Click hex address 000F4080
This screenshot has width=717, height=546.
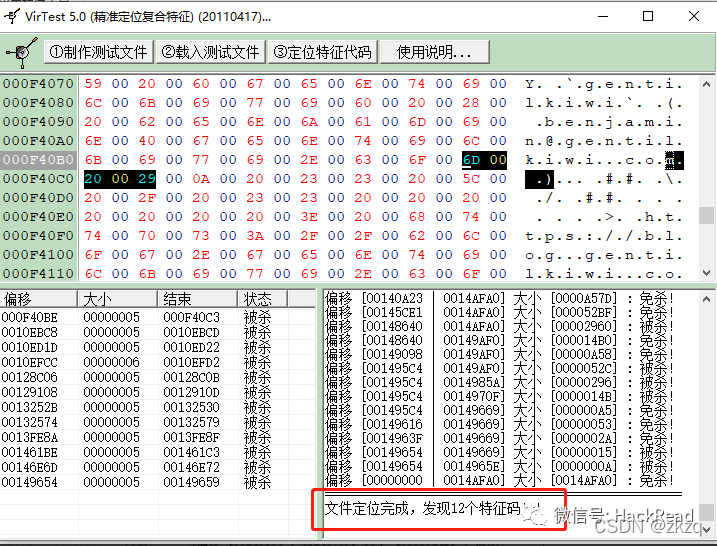[x=38, y=102]
